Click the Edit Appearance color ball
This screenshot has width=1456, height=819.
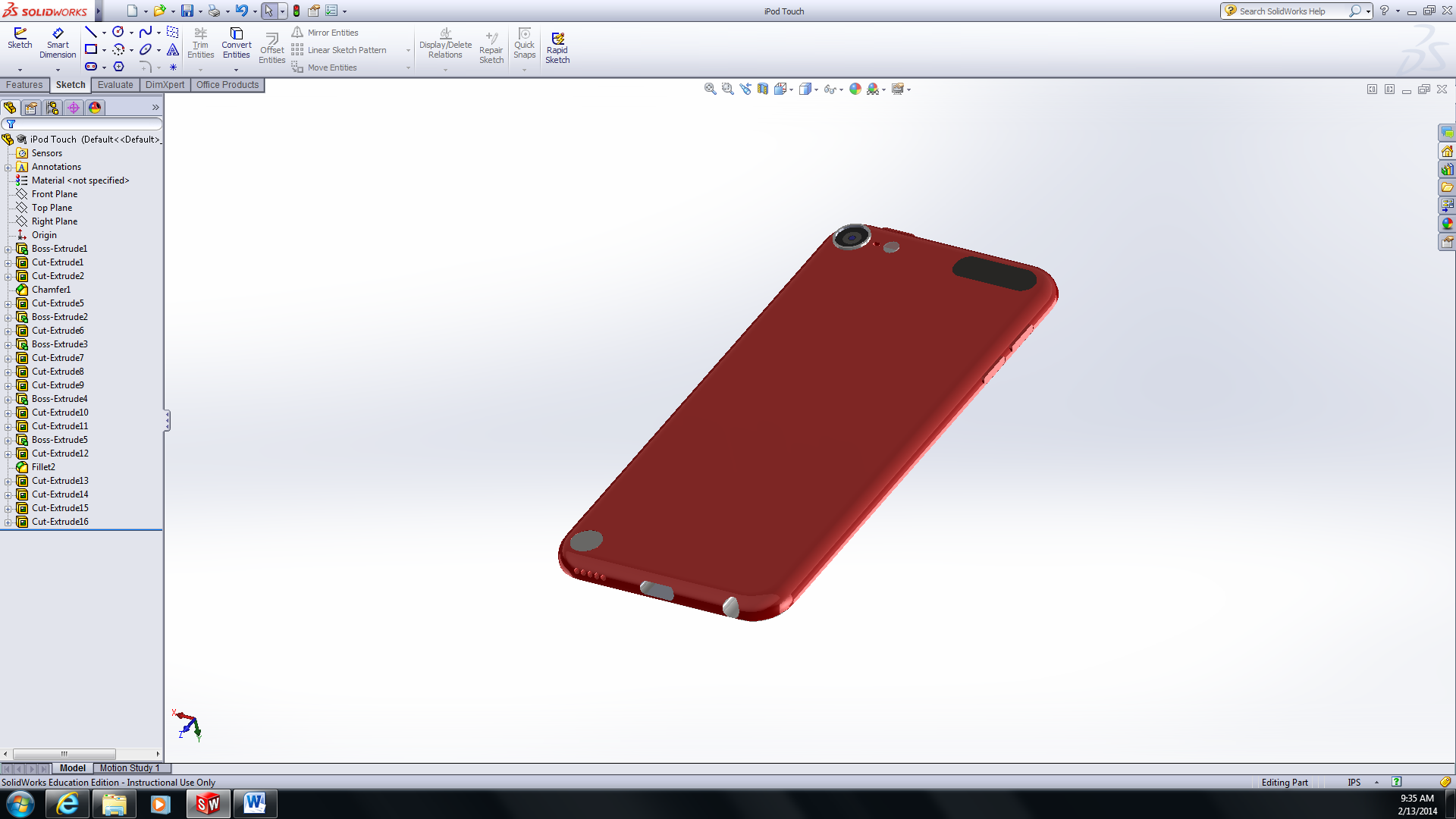coord(855,89)
